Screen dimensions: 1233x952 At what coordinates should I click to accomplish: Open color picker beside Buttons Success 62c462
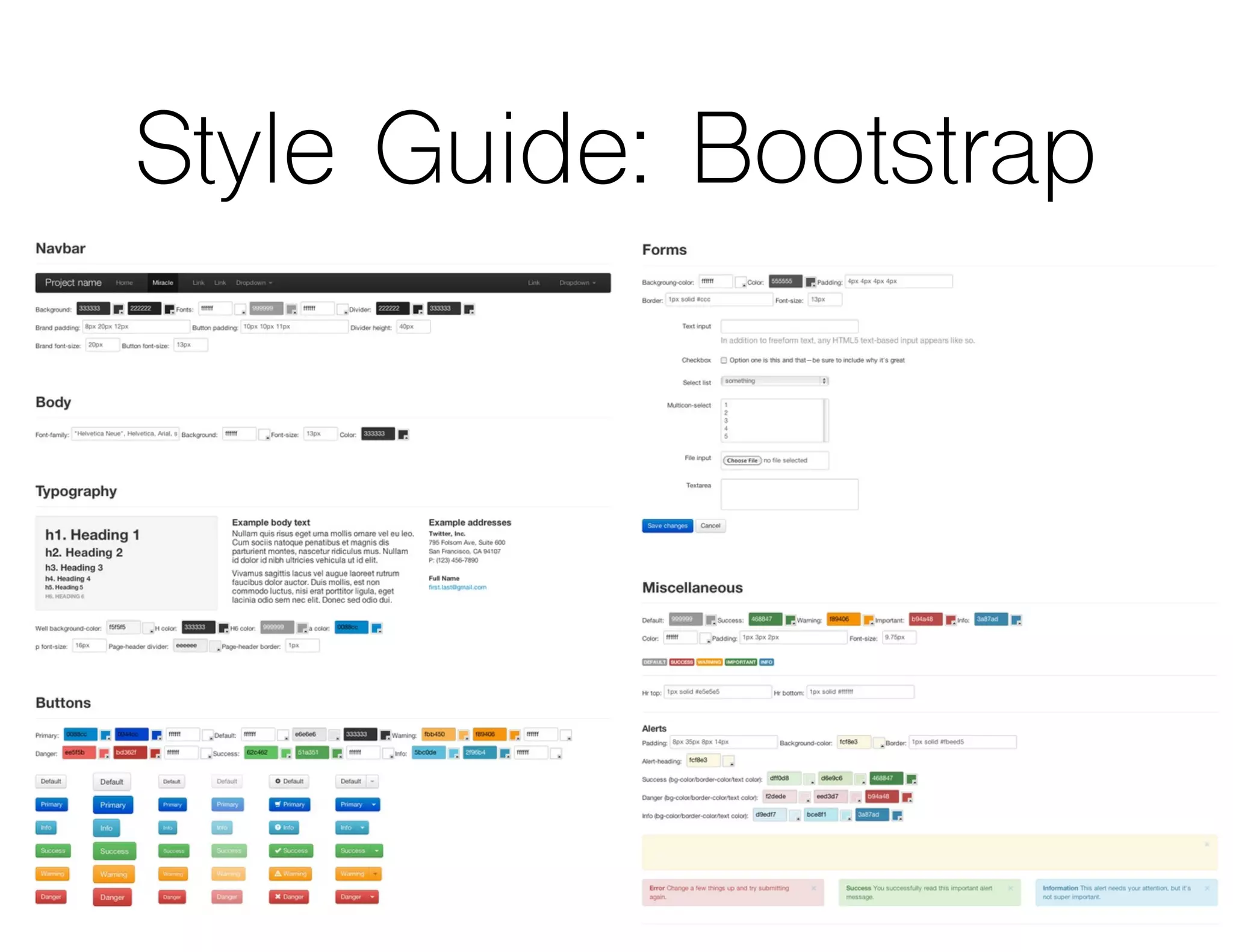tap(286, 753)
